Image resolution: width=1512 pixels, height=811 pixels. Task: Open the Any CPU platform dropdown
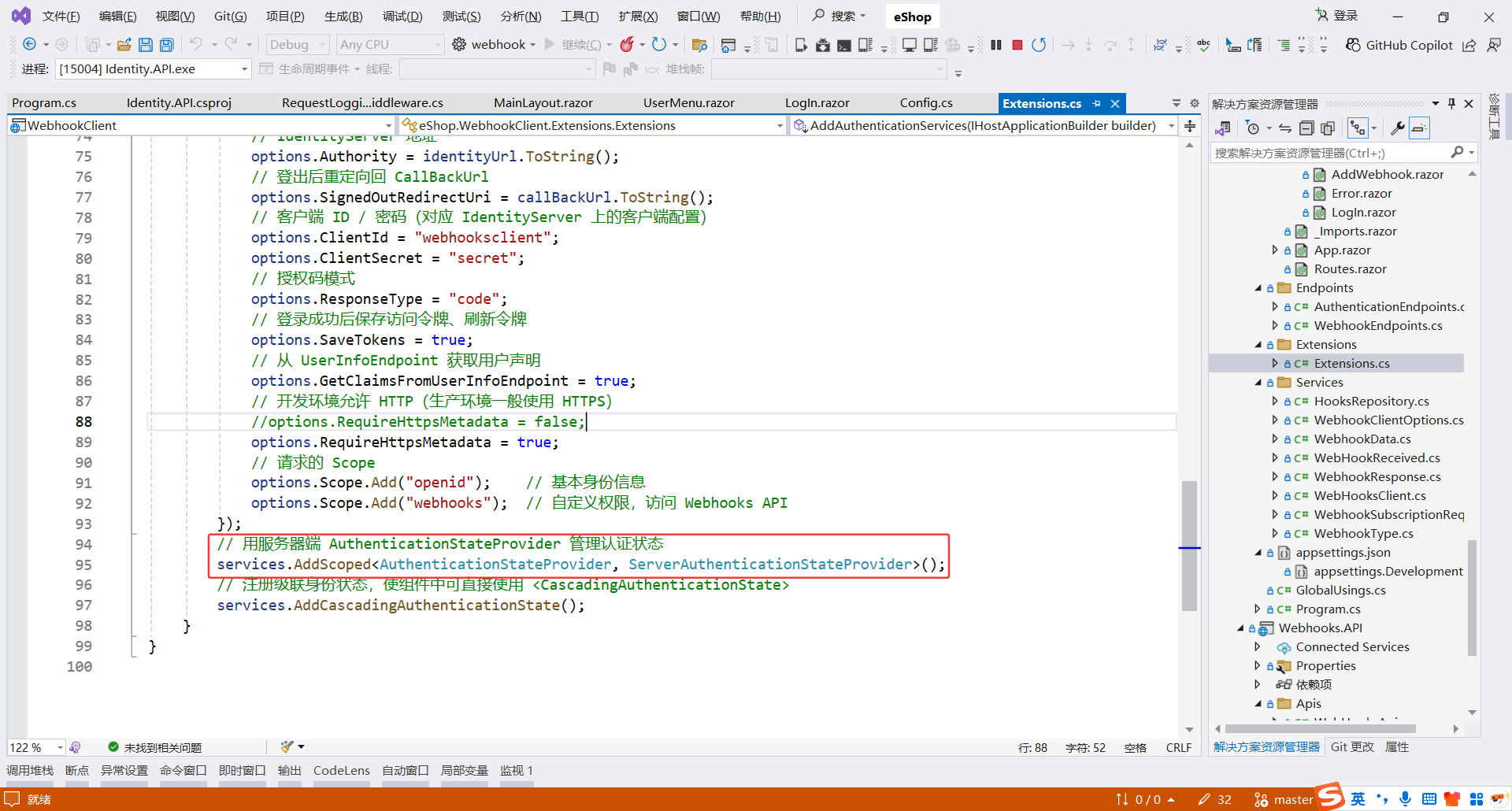(x=391, y=45)
